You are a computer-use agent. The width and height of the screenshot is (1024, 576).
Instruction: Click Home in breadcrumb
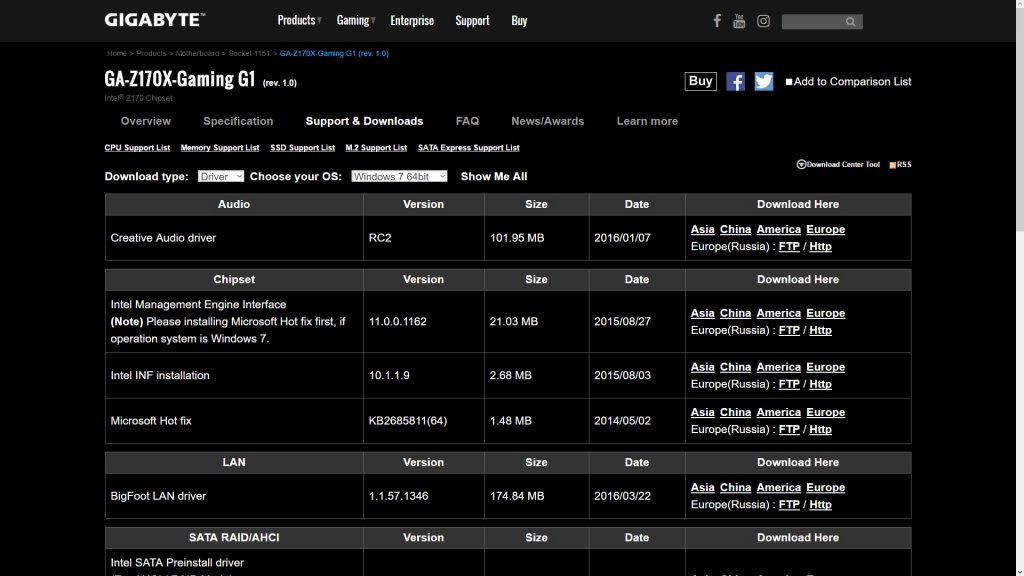(x=117, y=54)
